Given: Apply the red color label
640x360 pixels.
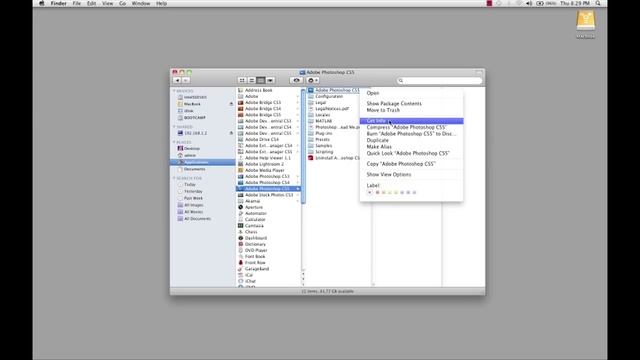Looking at the screenshot, I should click(378, 192).
